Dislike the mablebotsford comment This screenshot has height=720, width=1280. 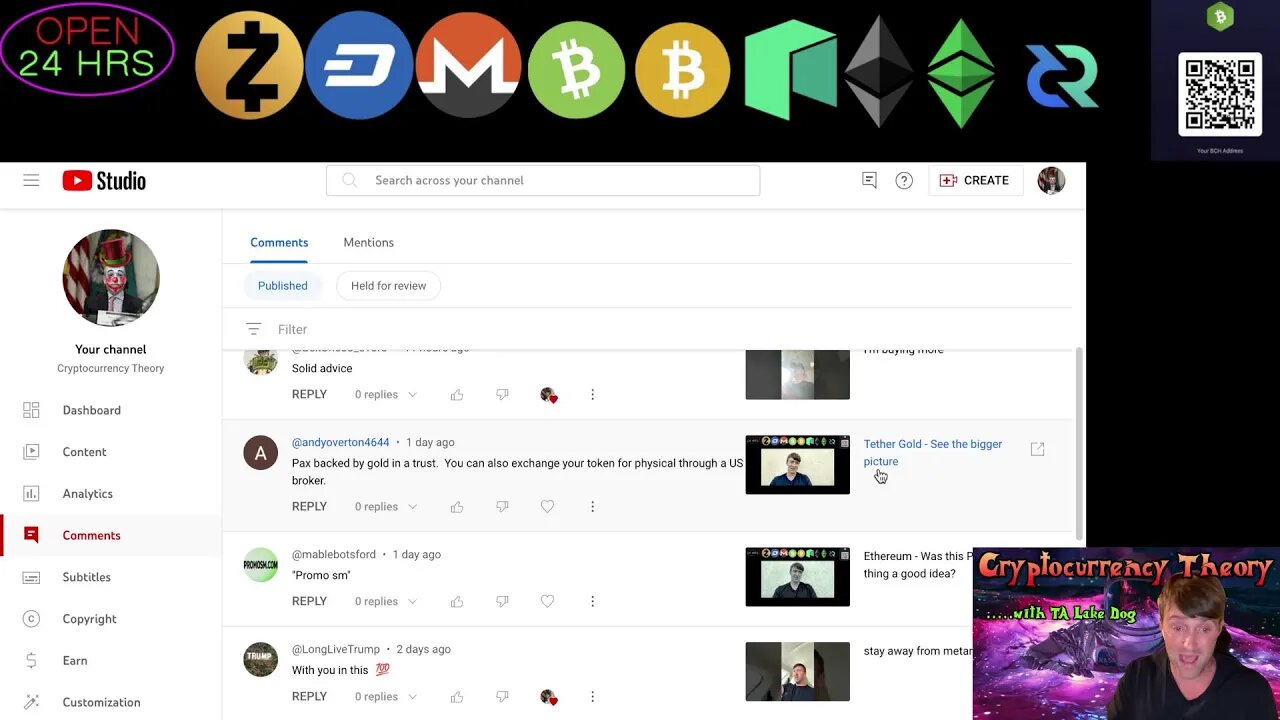pyautogui.click(x=502, y=601)
